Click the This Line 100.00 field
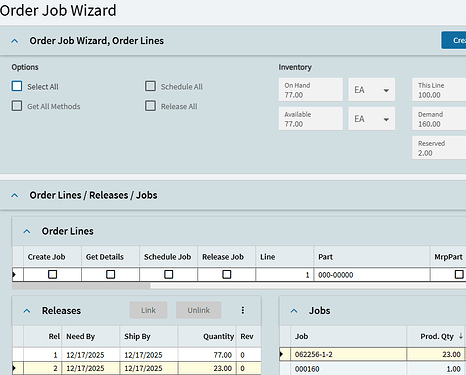Viewport: 466px width, 375px height. [439, 90]
